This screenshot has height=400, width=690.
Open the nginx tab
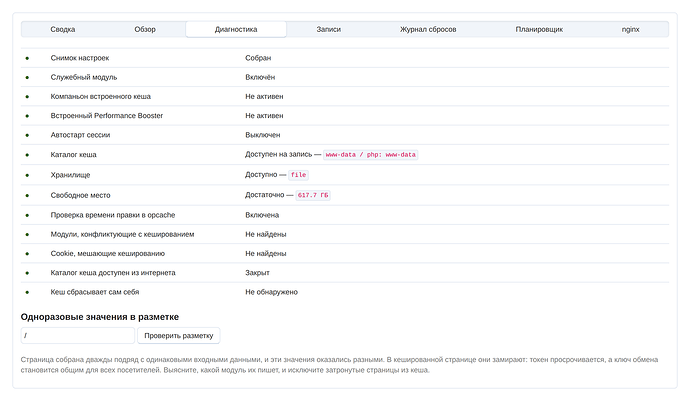(x=630, y=29)
